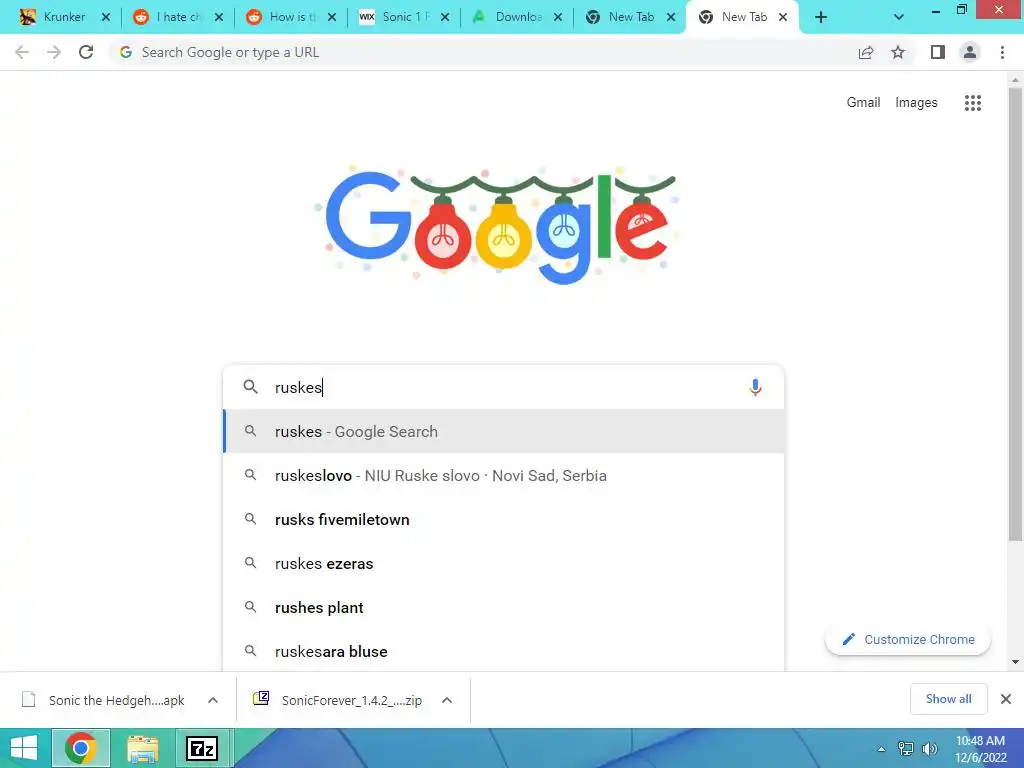The image size is (1024, 768).
Task: Open the taskbar clock showing 10:48 AM
Action: click(x=980, y=749)
